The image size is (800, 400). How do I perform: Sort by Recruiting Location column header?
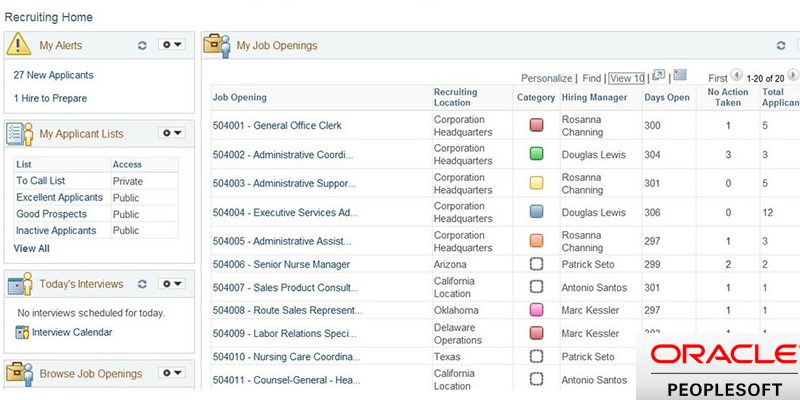tap(456, 97)
